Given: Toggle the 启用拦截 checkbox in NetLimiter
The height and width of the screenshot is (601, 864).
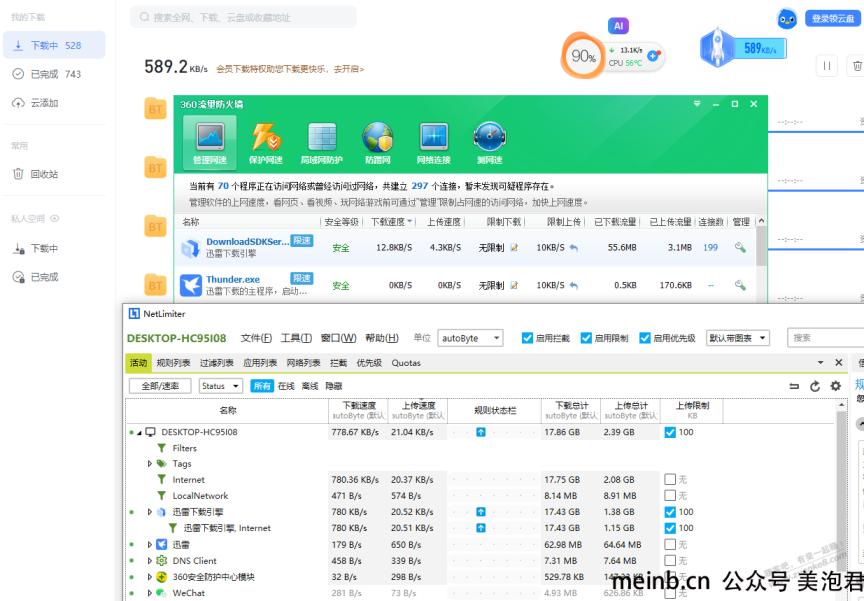Looking at the screenshot, I should (527, 338).
